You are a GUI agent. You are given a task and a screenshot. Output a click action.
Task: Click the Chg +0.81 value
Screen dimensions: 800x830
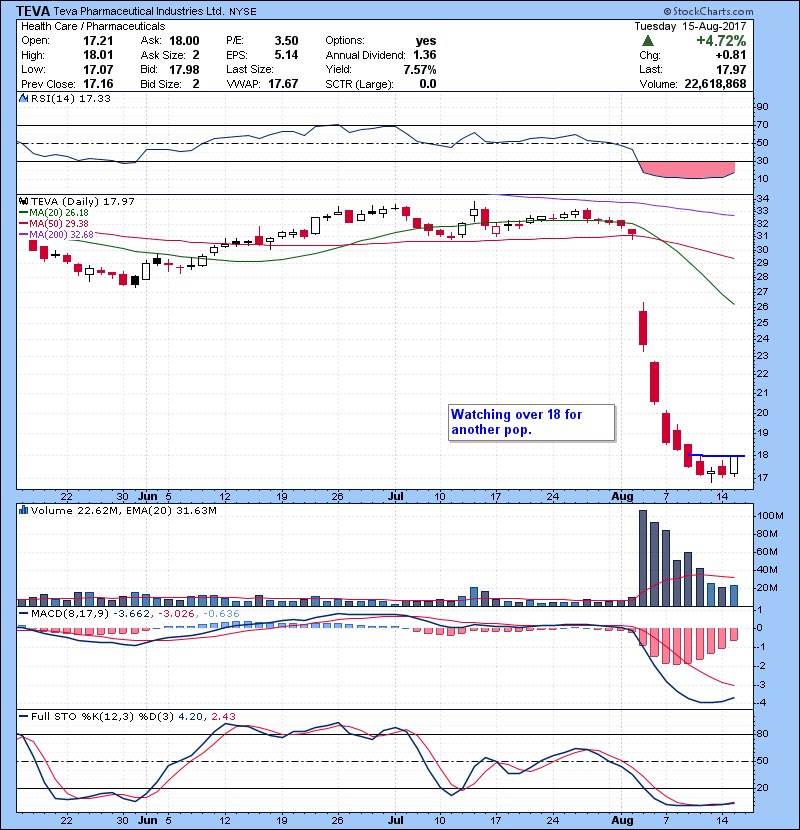coord(731,55)
